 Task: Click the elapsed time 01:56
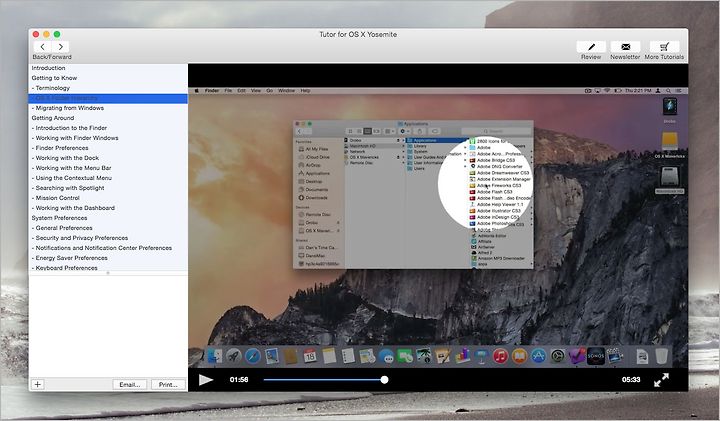(x=239, y=380)
